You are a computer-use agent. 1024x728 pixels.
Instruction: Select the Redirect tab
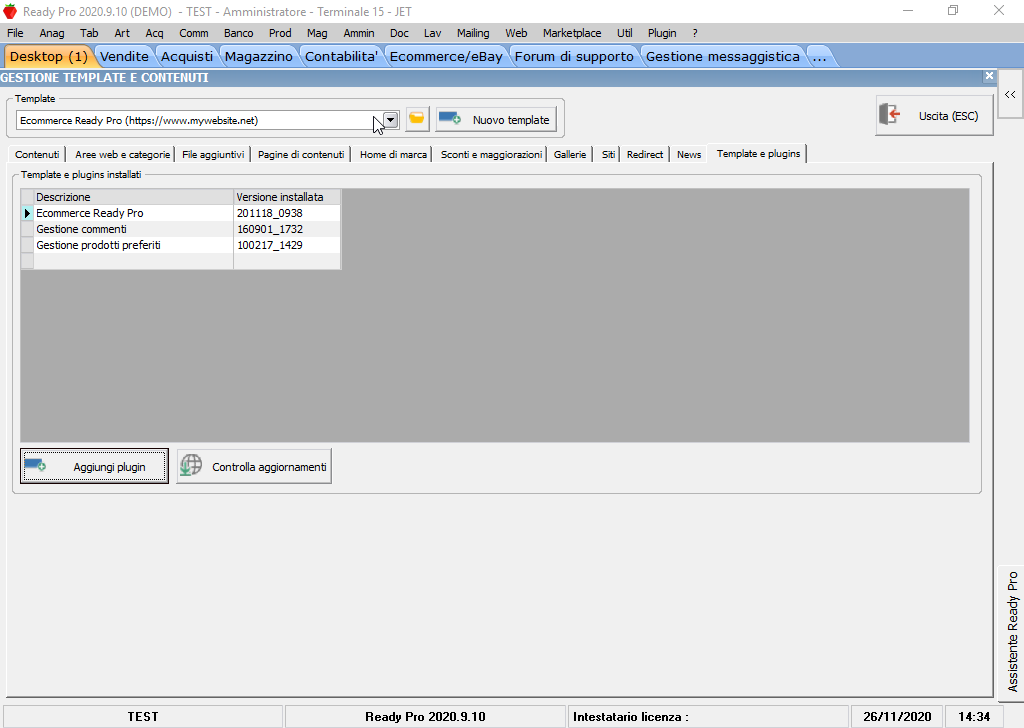(645, 154)
